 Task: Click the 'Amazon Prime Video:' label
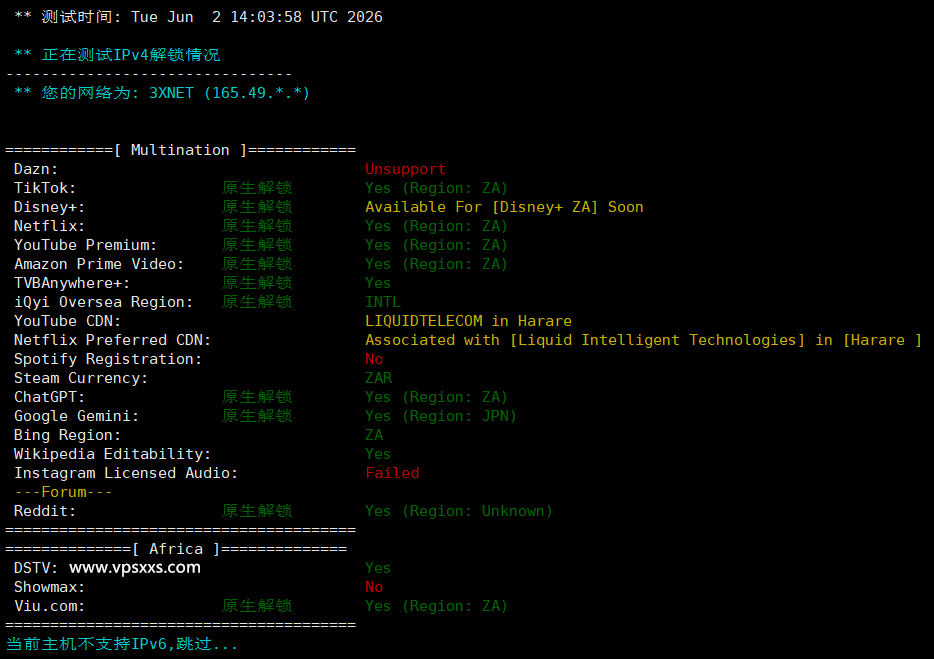(x=99, y=265)
